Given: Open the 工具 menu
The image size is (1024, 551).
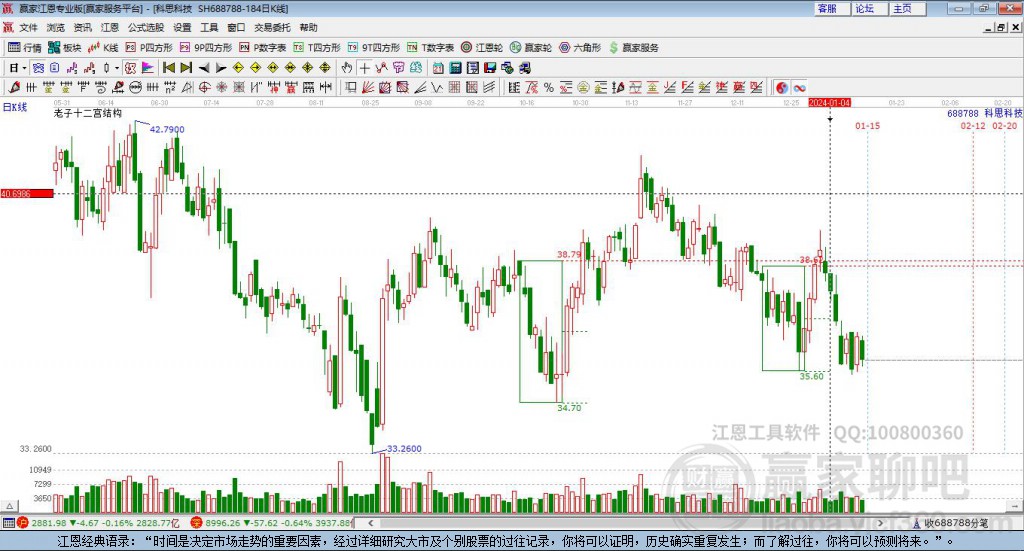Looking at the screenshot, I should tap(209, 27).
